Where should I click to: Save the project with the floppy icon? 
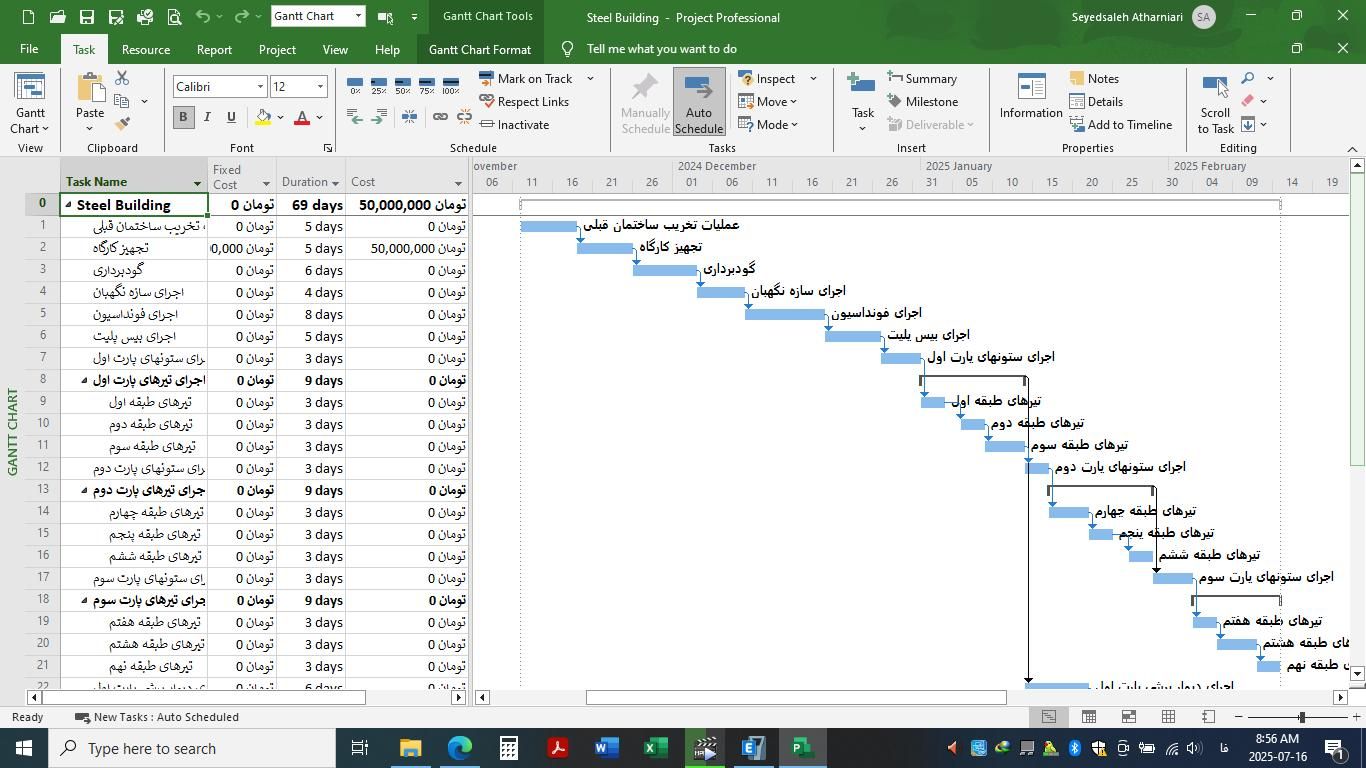tap(87, 17)
